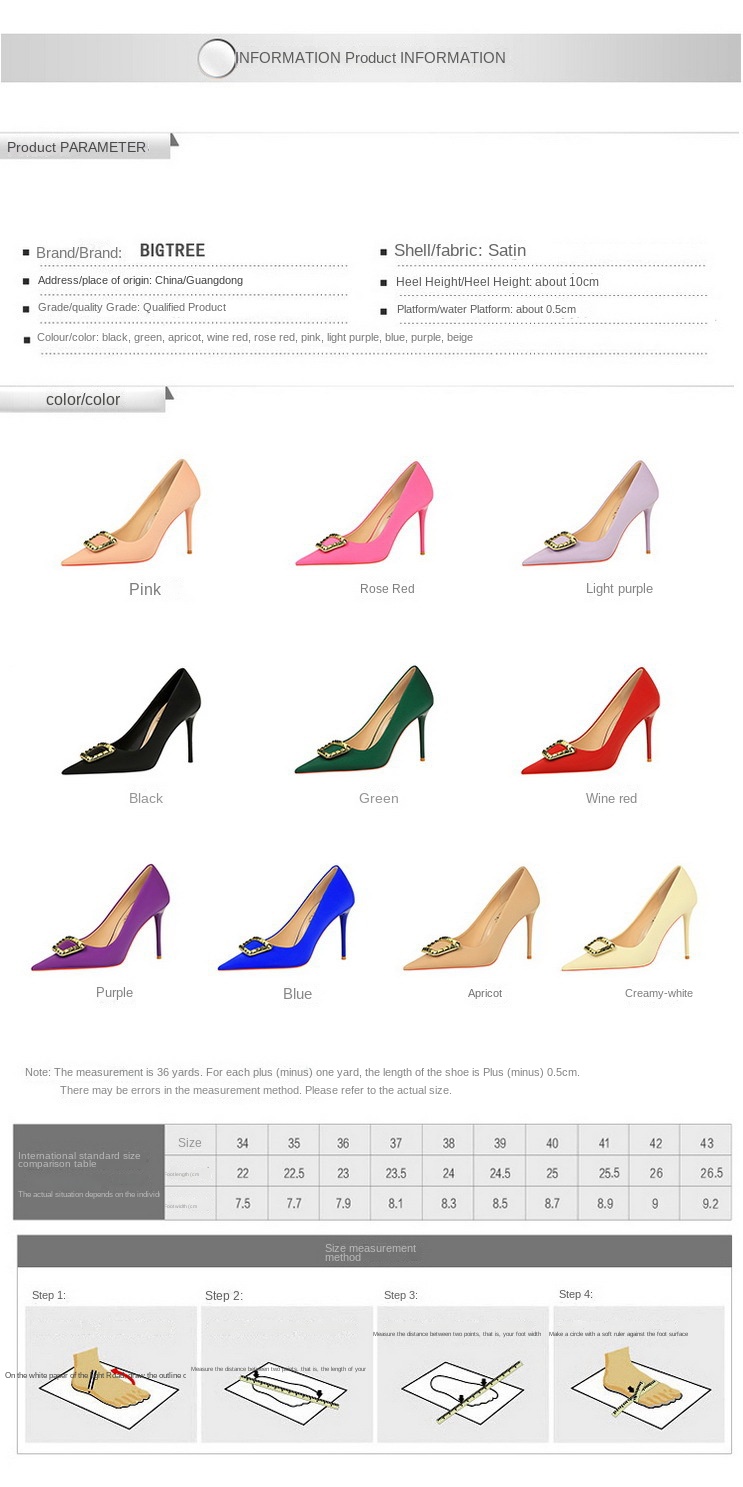Click the color/color section tab
This screenshot has height=1487, width=743.
pyautogui.click(x=83, y=400)
